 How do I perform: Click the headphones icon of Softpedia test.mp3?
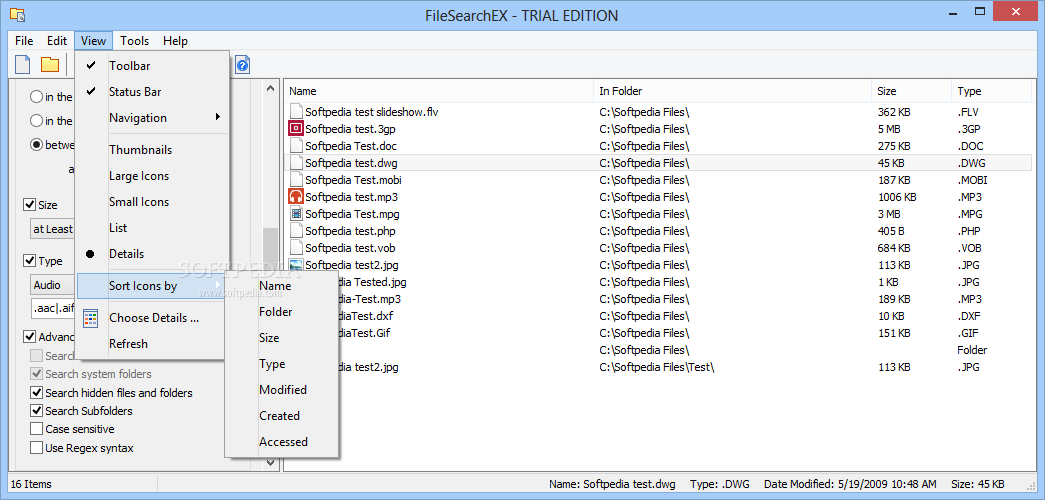[296, 197]
